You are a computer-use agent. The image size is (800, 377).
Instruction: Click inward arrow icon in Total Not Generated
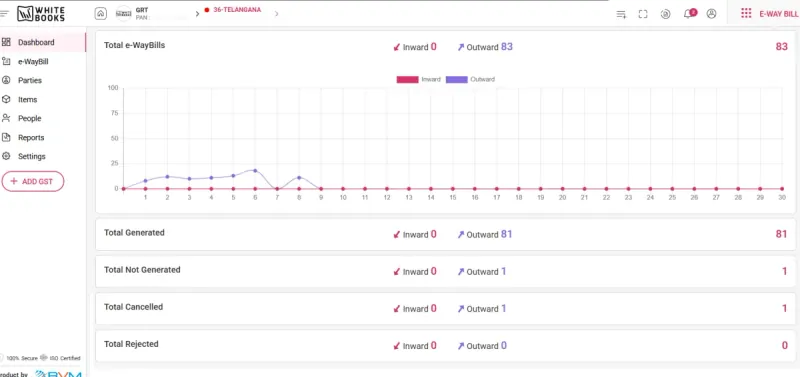pos(396,272)
